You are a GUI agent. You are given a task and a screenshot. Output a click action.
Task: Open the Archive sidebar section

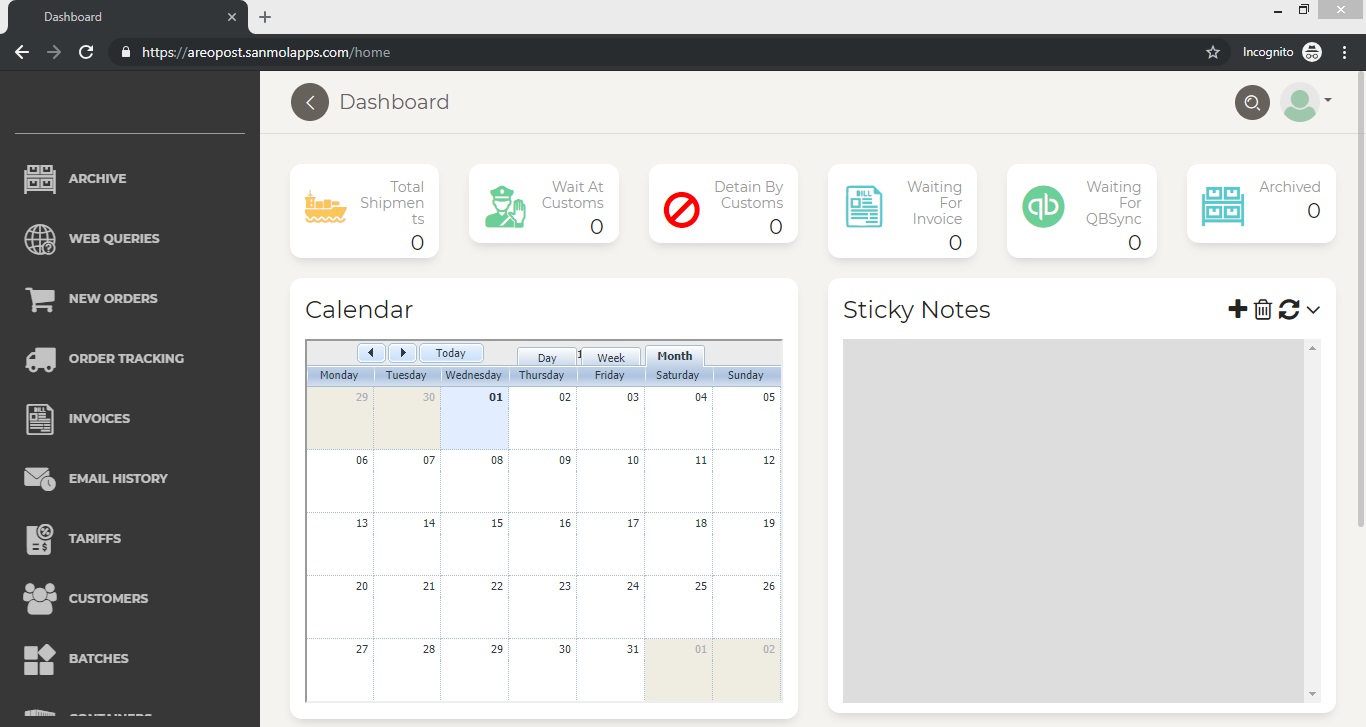[x=97, y=179]
